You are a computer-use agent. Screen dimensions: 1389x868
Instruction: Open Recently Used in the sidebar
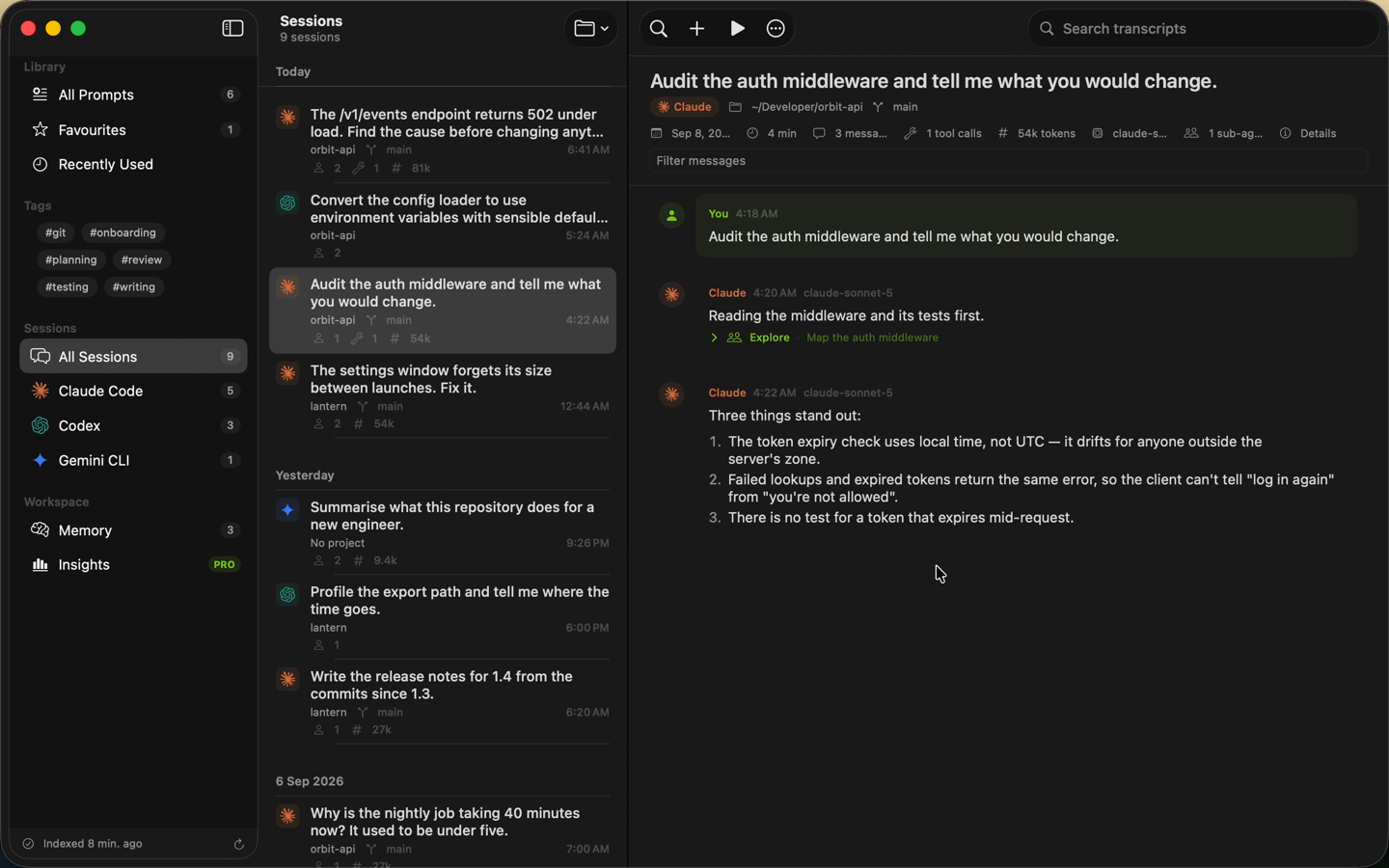click(x=133, y=164)
